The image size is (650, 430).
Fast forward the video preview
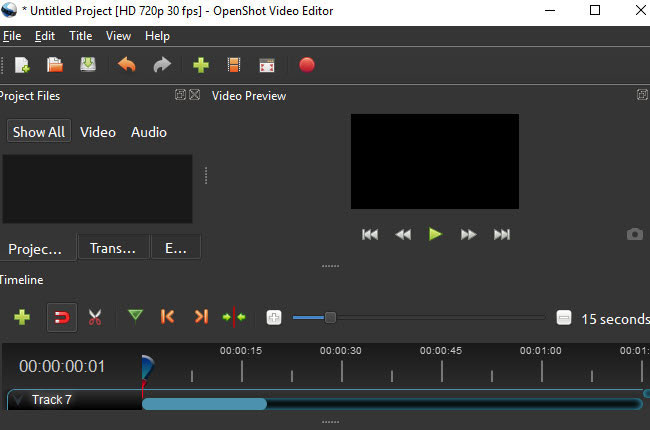click(468, 235)
